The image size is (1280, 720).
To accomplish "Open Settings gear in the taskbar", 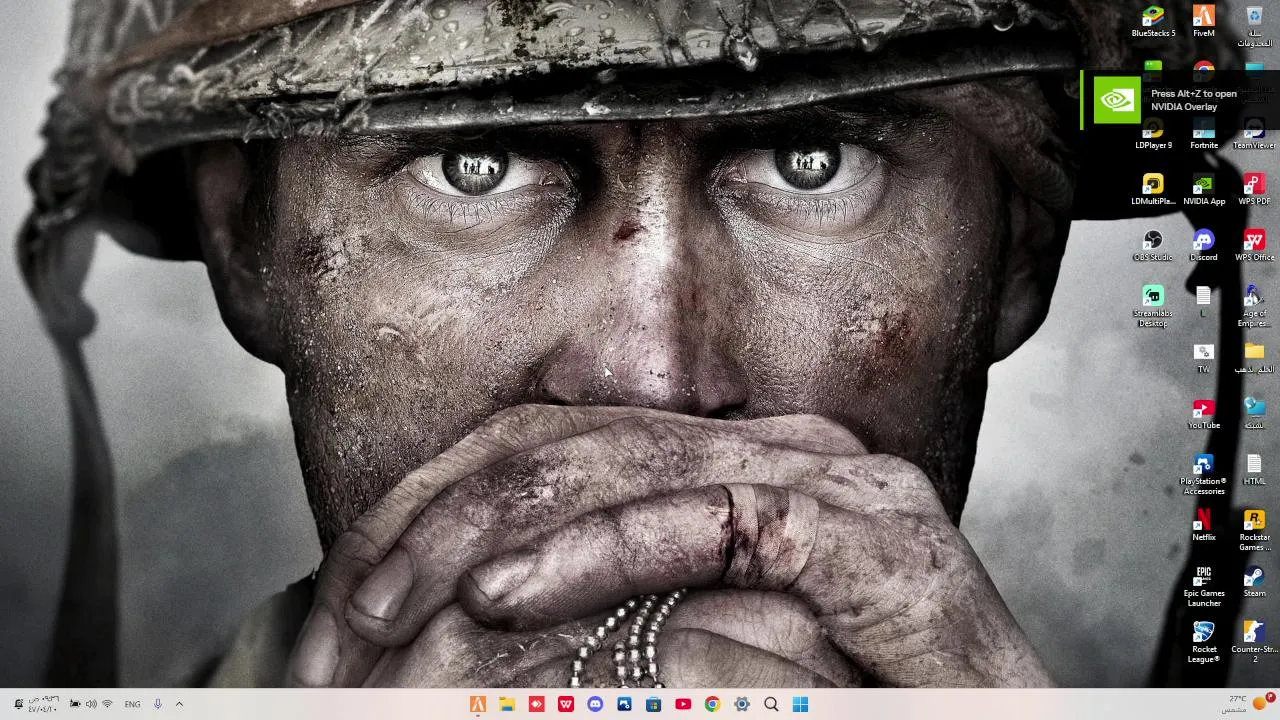I will tap(741, 704).
